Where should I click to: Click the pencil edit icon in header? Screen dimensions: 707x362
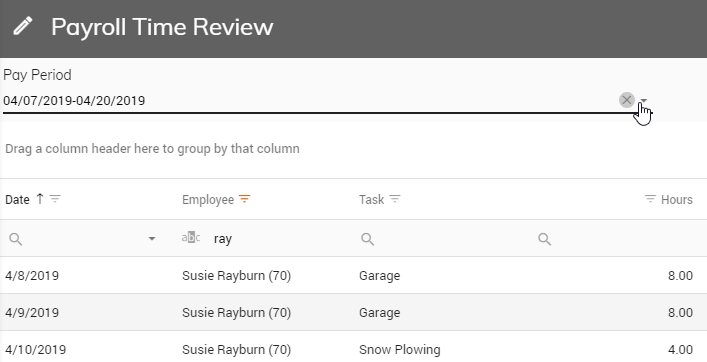pyautogui.click(x=23, y=26)
